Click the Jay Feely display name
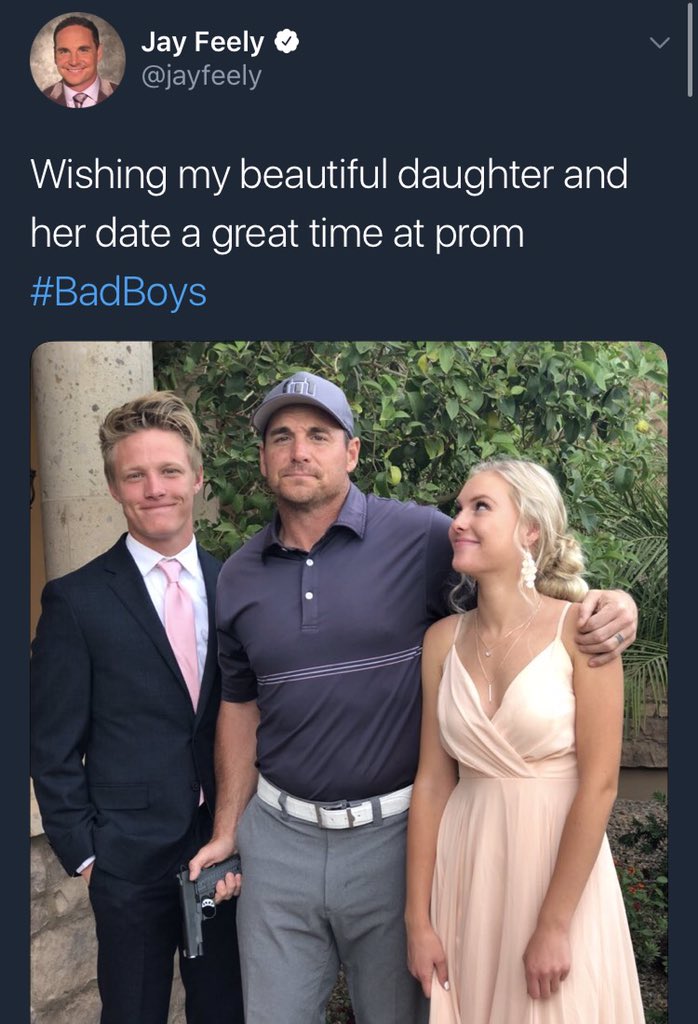698x1024 pixels. click(x=202, y=42)
